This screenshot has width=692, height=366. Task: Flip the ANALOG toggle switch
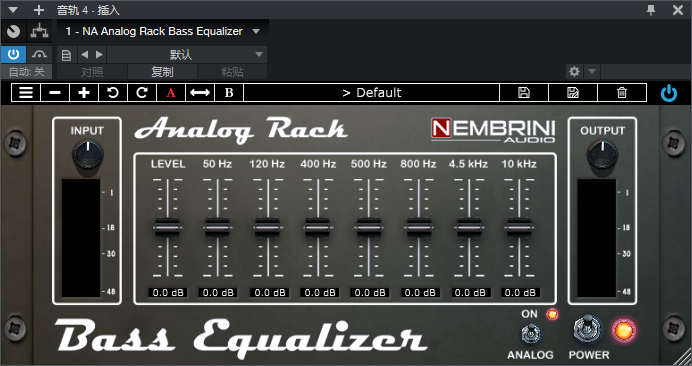(531, 333)
